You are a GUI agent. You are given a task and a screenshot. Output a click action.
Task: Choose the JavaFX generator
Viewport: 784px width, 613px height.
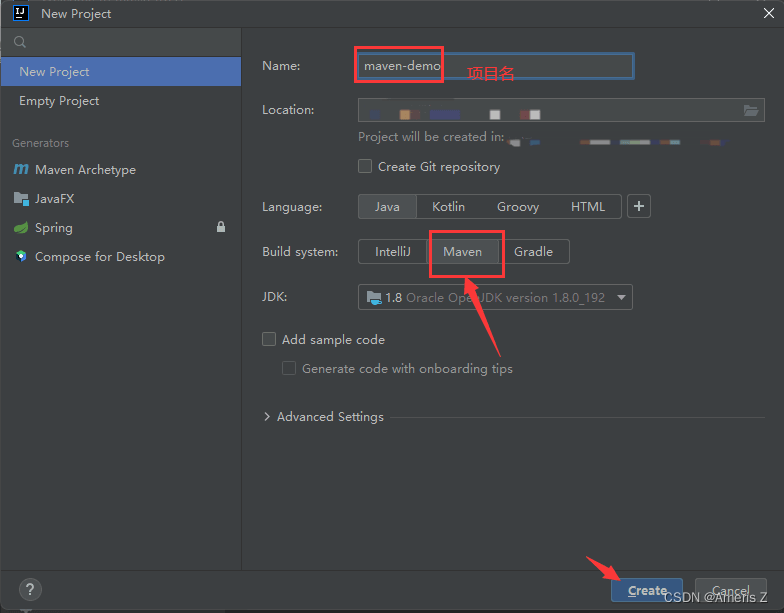(x=121, y=198)
